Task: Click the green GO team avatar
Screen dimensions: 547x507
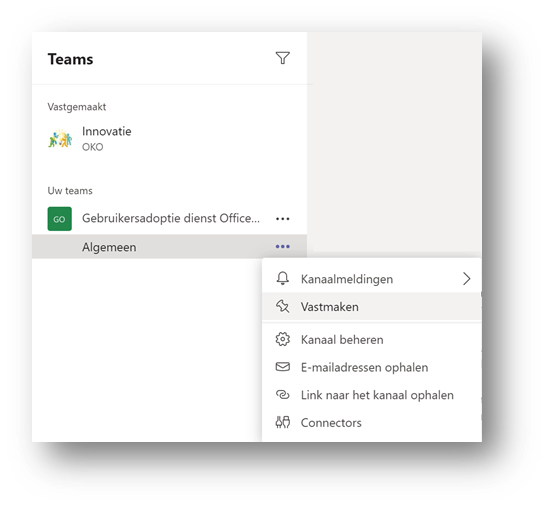Action: [x=60, y=219]
